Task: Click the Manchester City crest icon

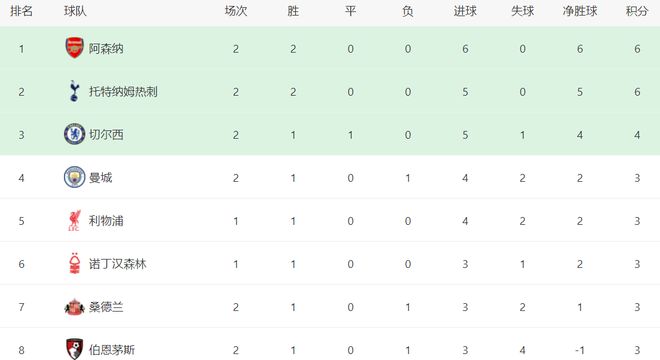Action: pyautogui.click(x=75, y=177)
